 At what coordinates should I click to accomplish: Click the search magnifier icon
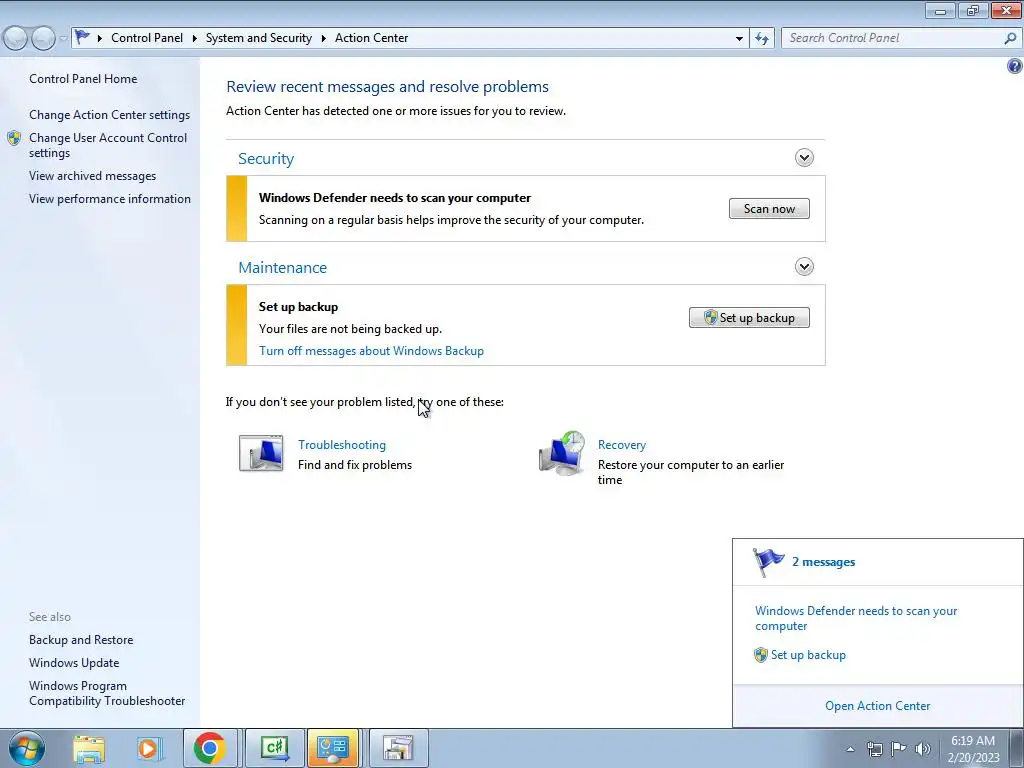[1010, 38]
